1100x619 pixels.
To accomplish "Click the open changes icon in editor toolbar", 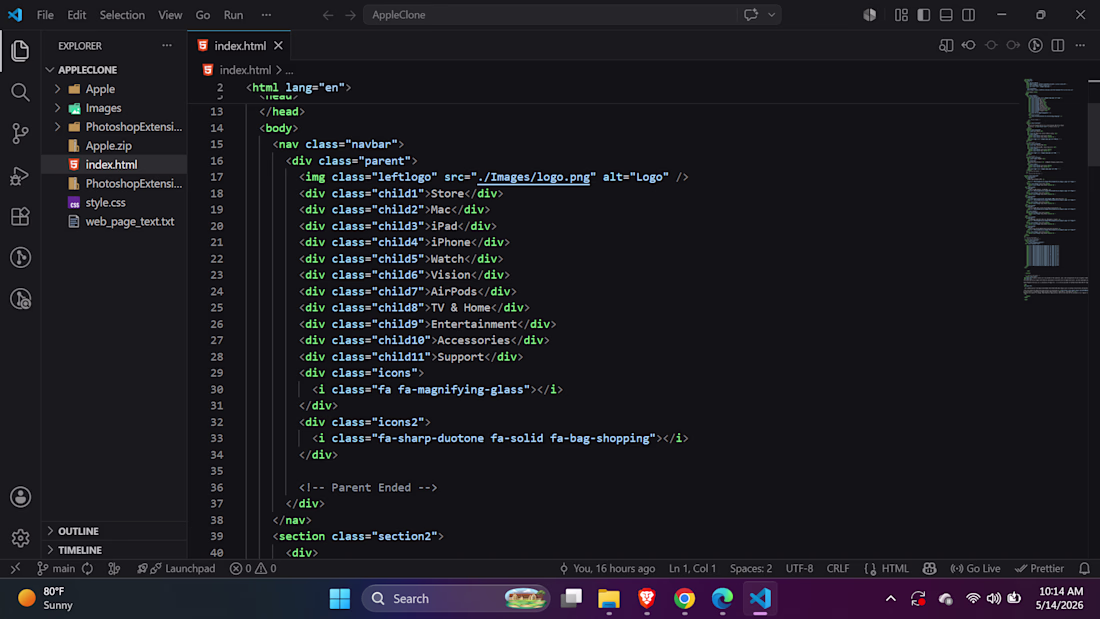I will point(946,46).
